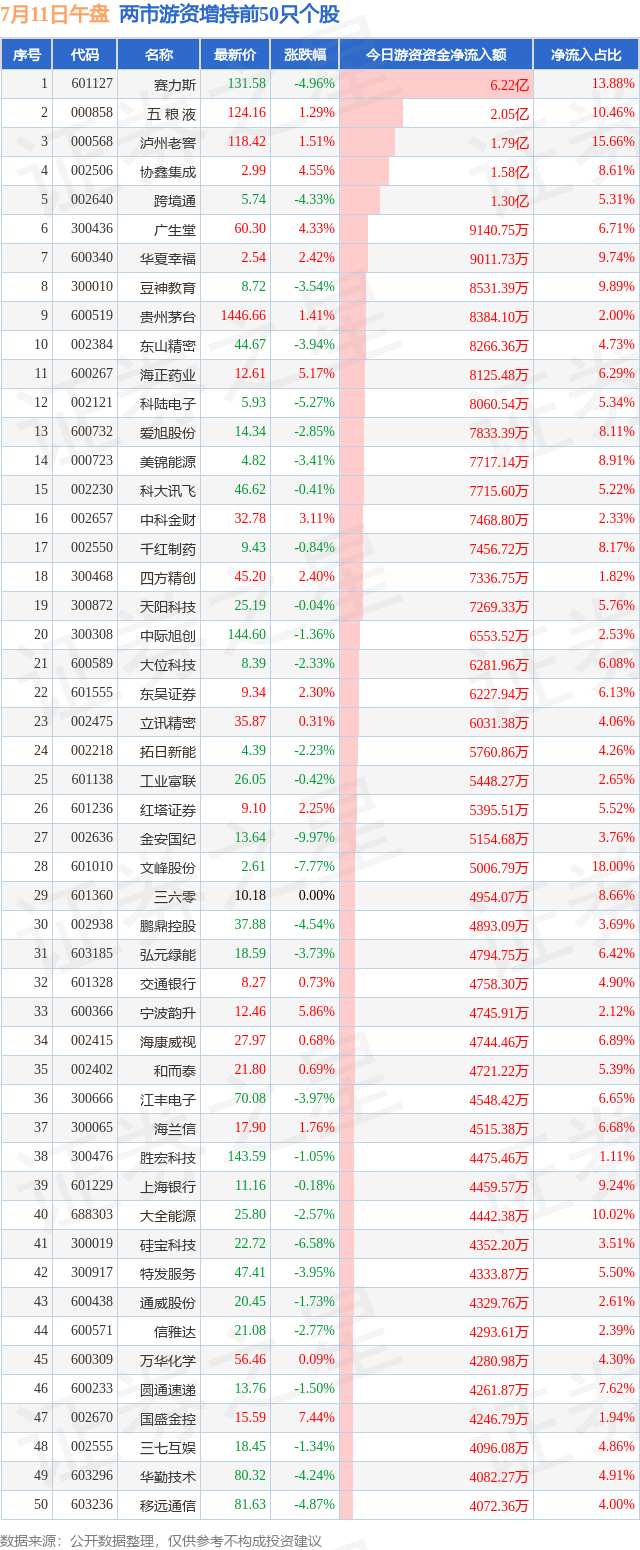This screenshot has height=1550, width=640.
Task: Click the title 两市游资增持前50只个股
Action: [228, 14]
